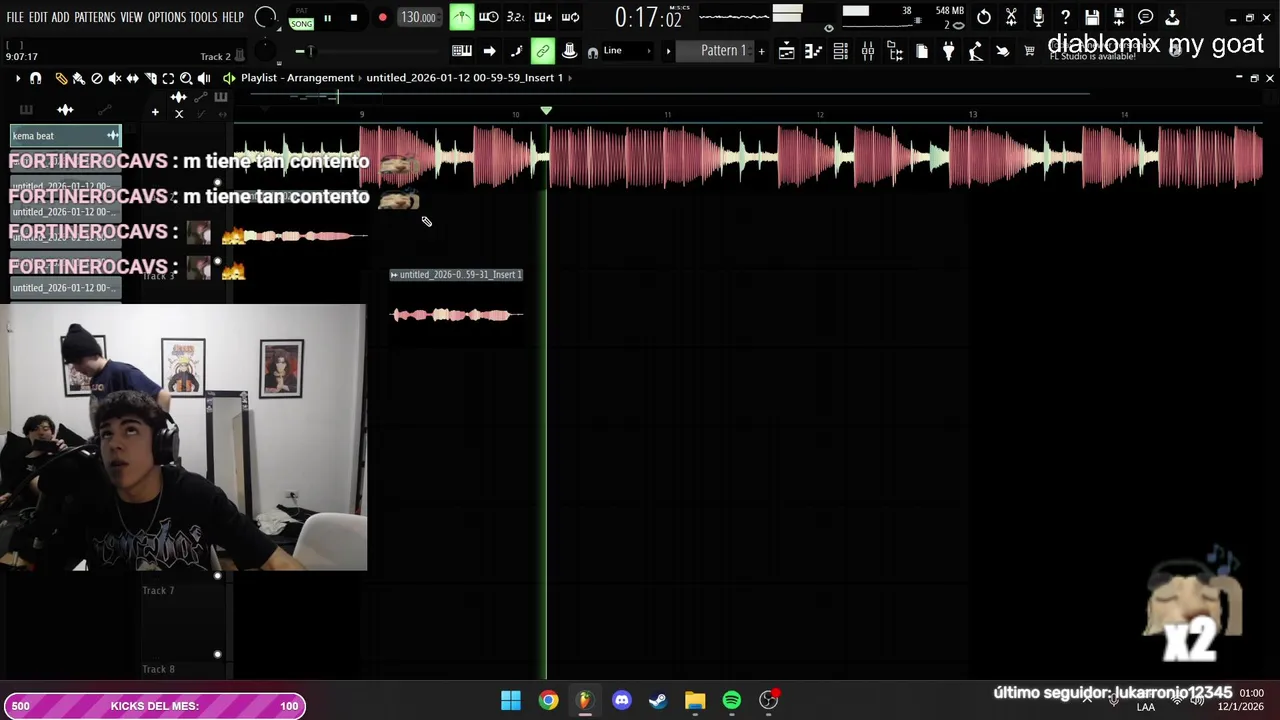Open the Playlist view from toolbar
Viewport: 1280px width, 720px height.
[787, 51]
